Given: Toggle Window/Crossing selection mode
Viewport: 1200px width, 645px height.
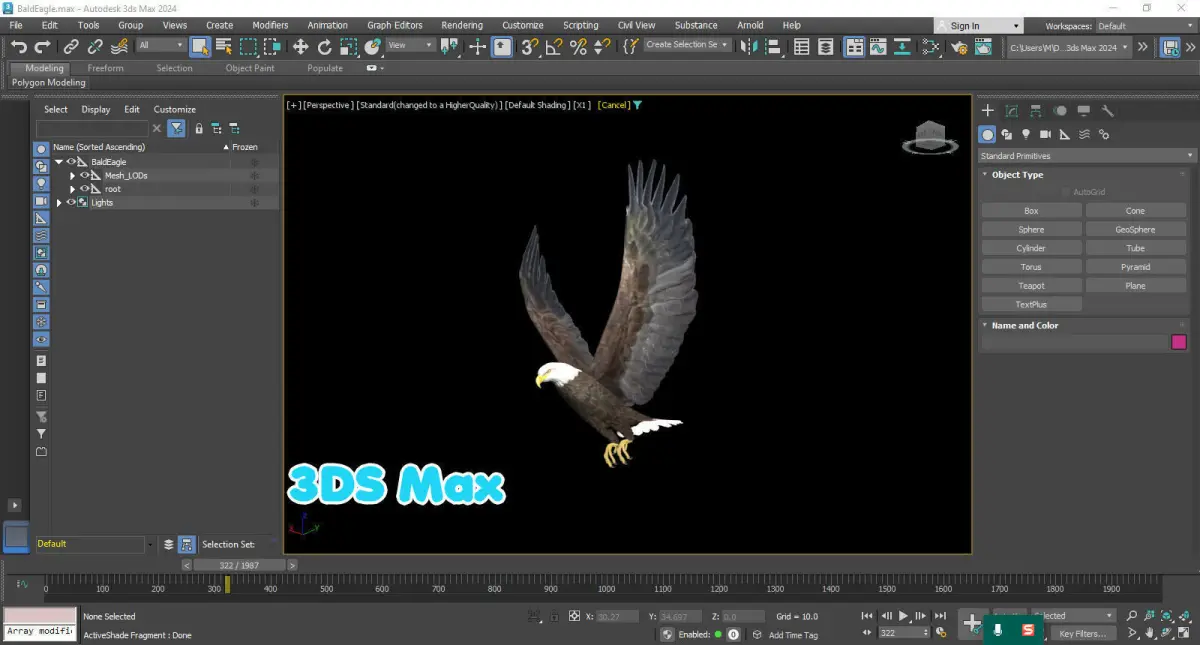Looking at the screenshot, I should 272,46.
